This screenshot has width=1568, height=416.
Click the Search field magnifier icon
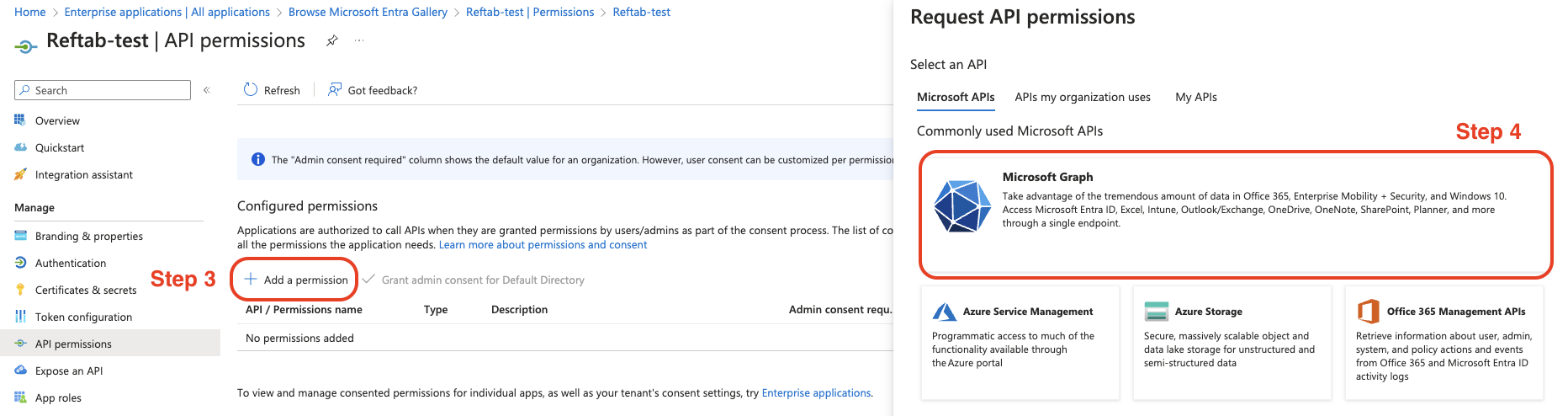(25, 90)
